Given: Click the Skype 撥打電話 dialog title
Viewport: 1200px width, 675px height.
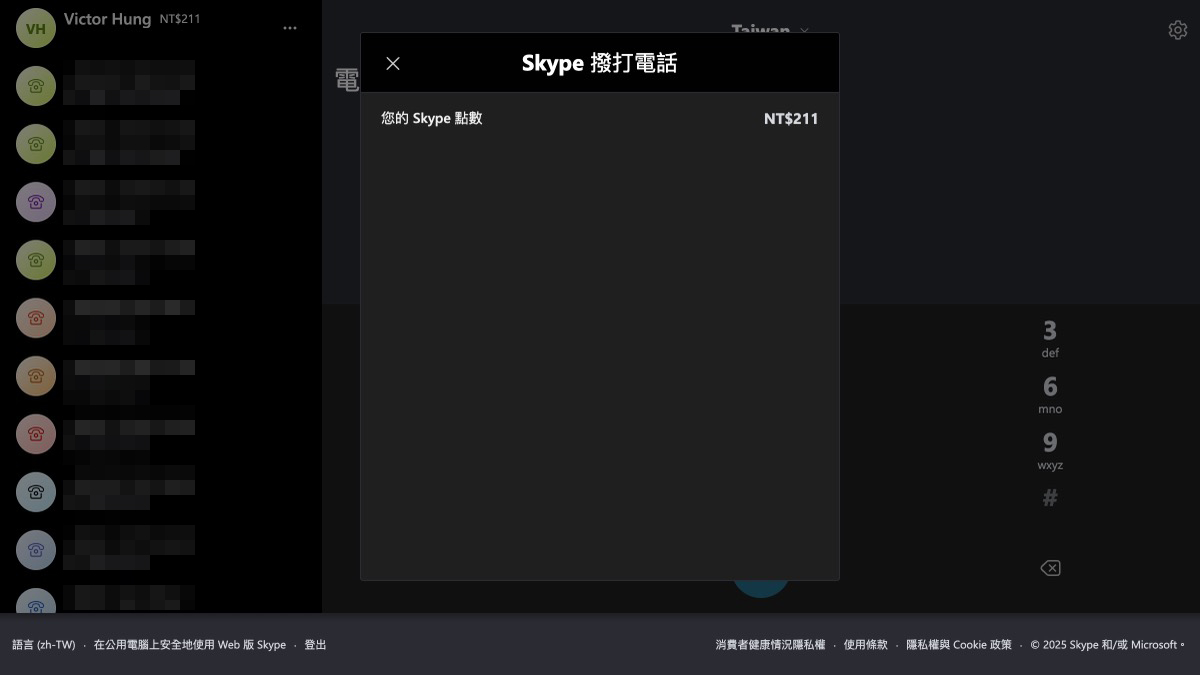Looking at the screenshot, I should point(599,63).
